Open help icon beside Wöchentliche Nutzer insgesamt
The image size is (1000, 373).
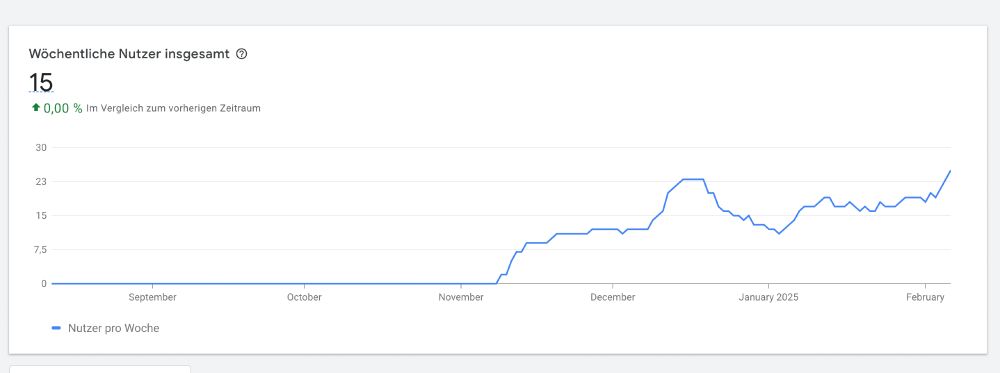pos(241,54)
